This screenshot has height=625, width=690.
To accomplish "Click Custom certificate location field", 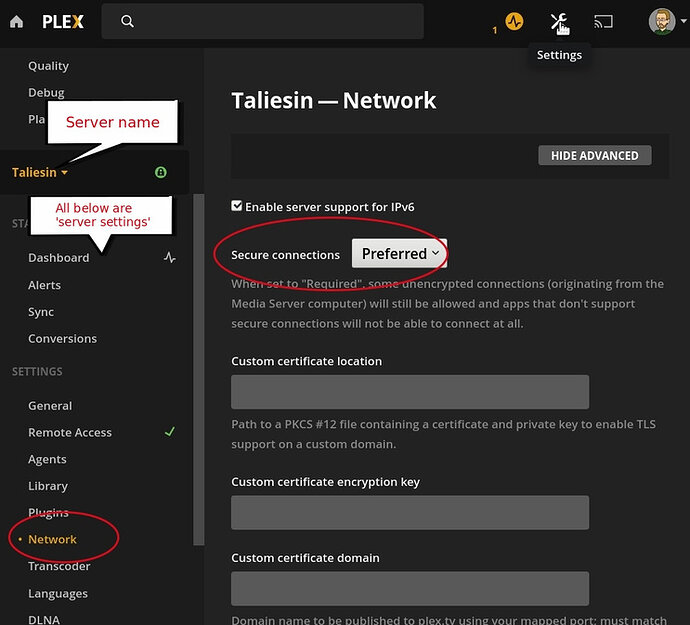I will (x=410, y=392).
